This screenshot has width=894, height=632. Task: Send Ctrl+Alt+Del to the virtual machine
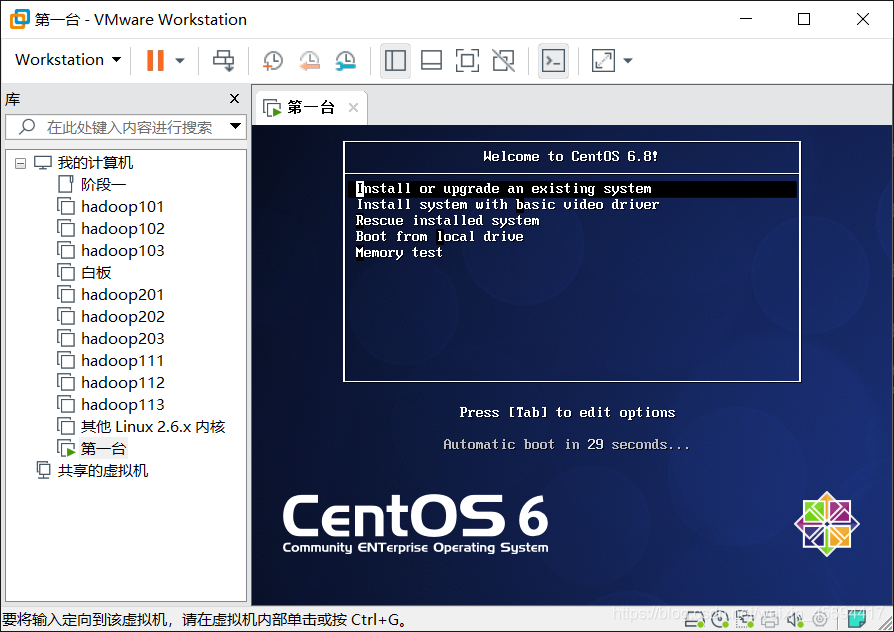pos(224,60)
